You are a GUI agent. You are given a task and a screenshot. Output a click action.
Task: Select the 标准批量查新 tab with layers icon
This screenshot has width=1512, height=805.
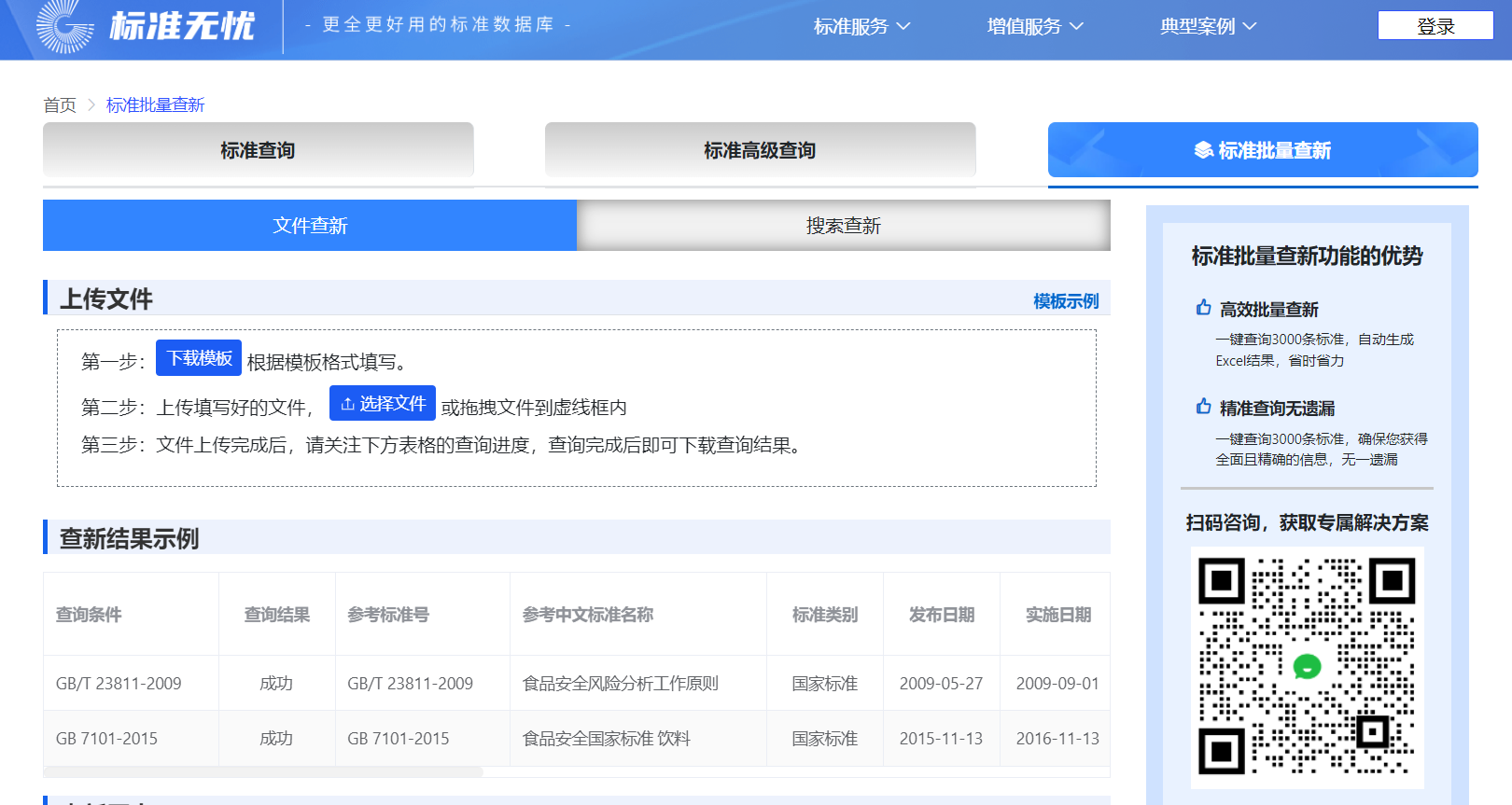click(x=1263, y=150)
